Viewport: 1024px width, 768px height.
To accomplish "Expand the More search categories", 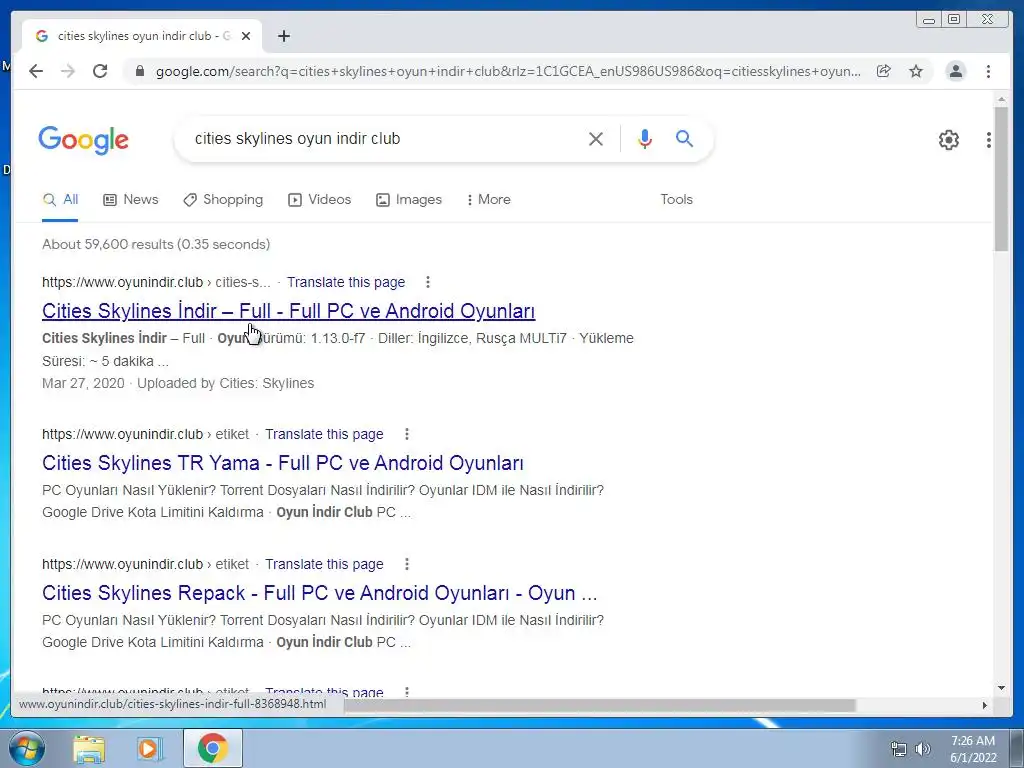I will pyautogui.click(x=488, y=200).
